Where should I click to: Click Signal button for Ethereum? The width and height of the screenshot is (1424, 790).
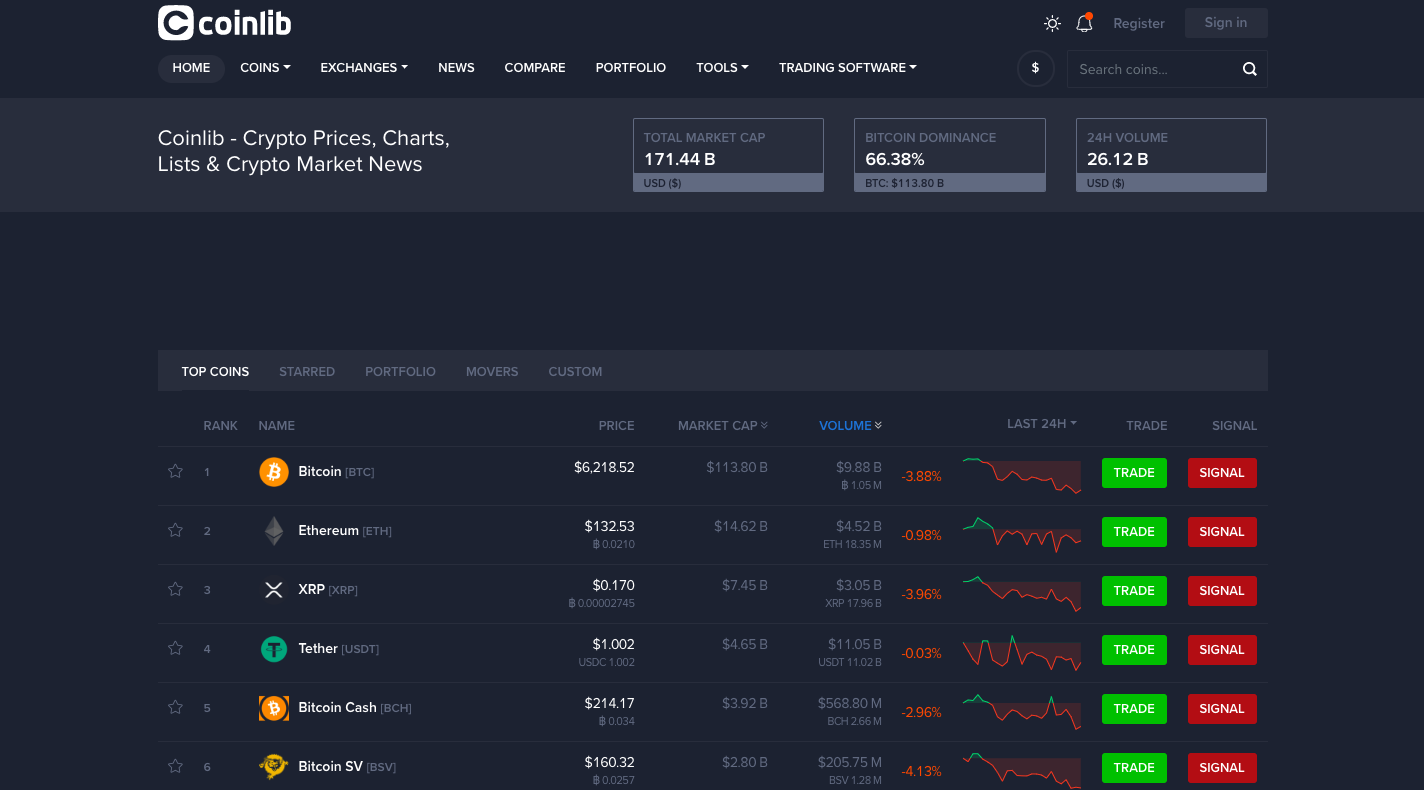(x=1222, y=532)
